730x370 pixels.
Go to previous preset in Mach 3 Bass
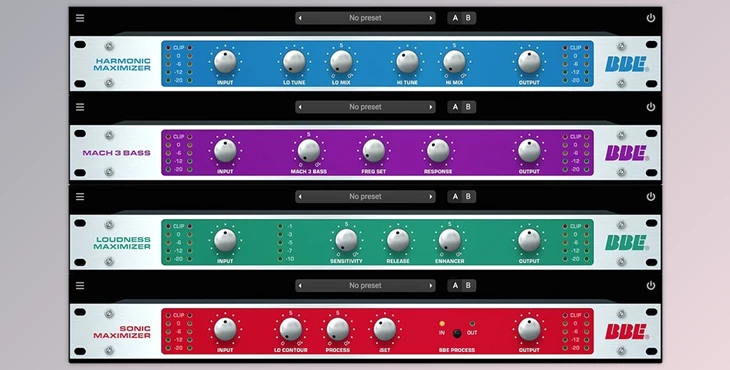click(x=300, y=107)
